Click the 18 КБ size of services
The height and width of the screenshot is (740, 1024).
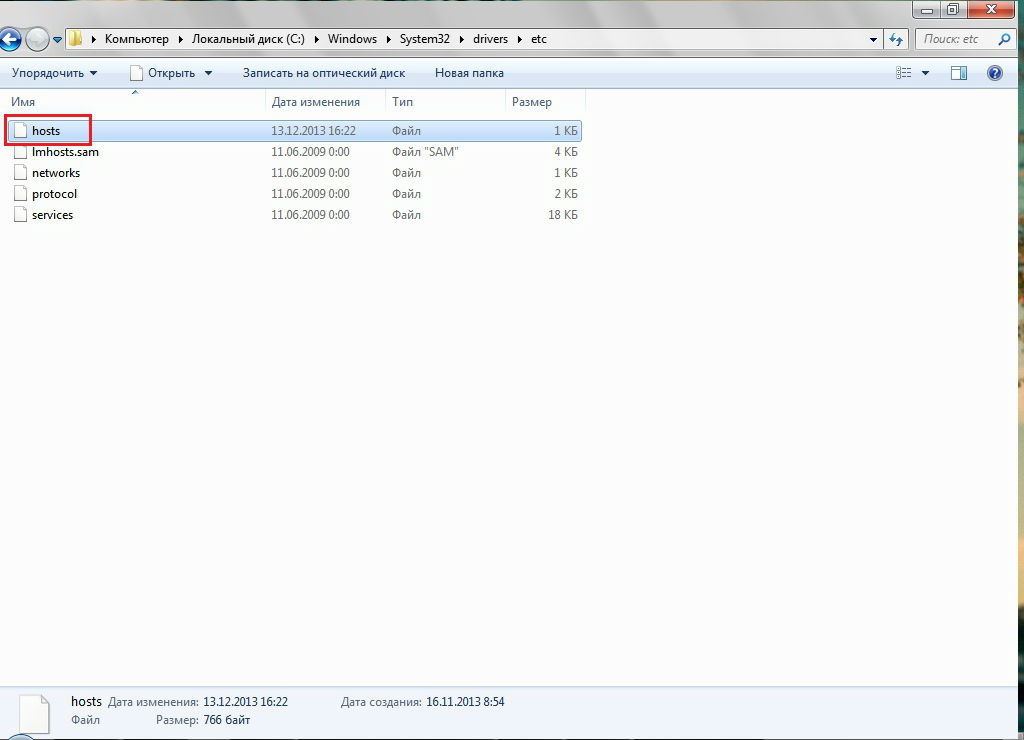(x=563, y=215)
